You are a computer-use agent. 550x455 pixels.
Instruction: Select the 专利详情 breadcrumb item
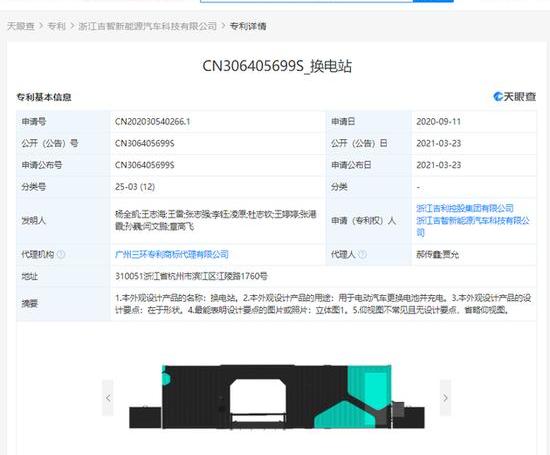(248, 26)
